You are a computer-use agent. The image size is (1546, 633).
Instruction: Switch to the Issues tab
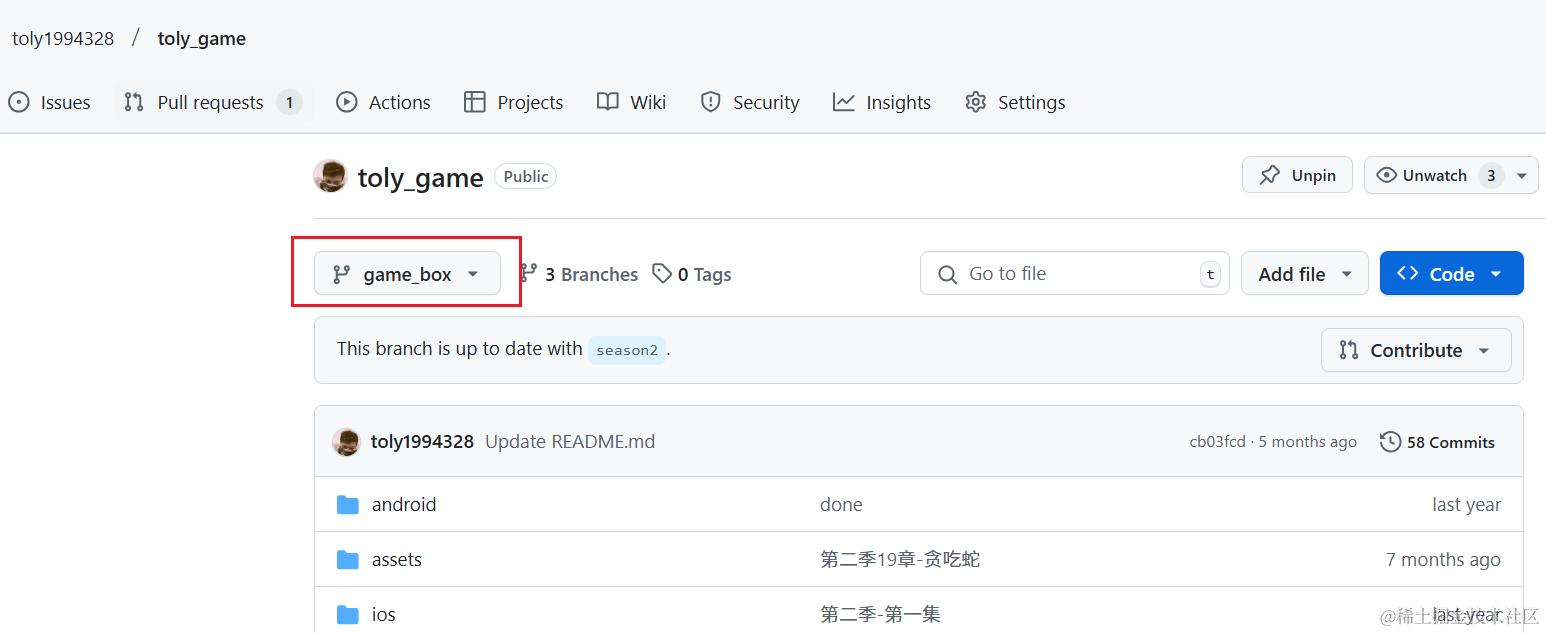pyautogui.click(x=49, y=102)
